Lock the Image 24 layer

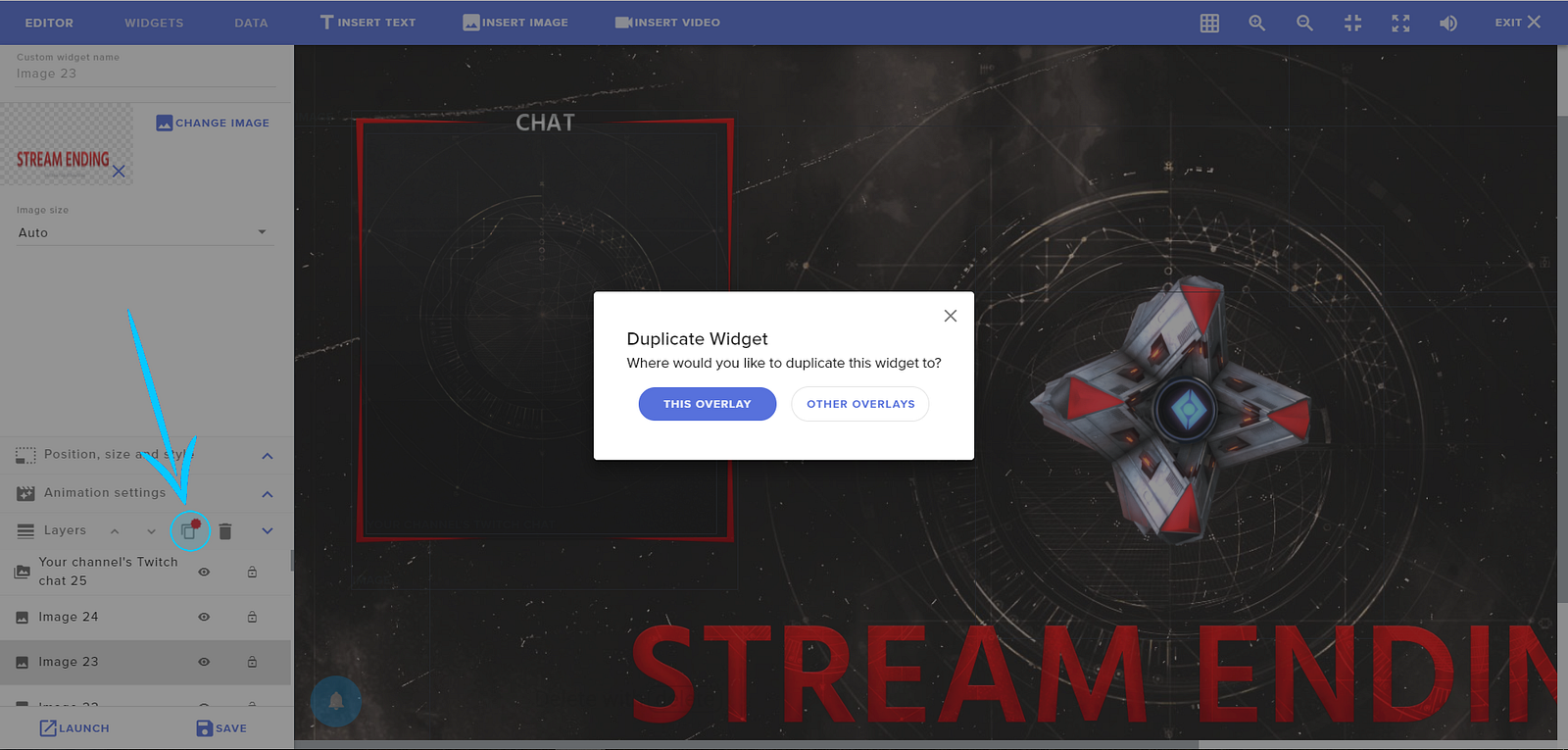(252, 618)
